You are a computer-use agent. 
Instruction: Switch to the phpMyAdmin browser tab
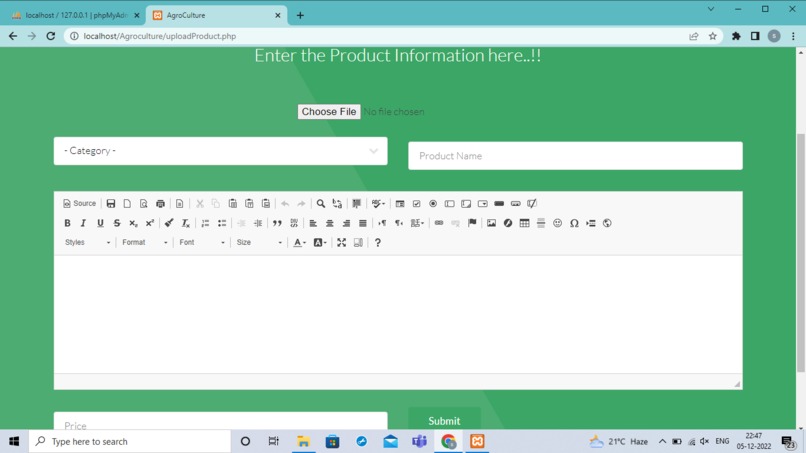point(76,15)
